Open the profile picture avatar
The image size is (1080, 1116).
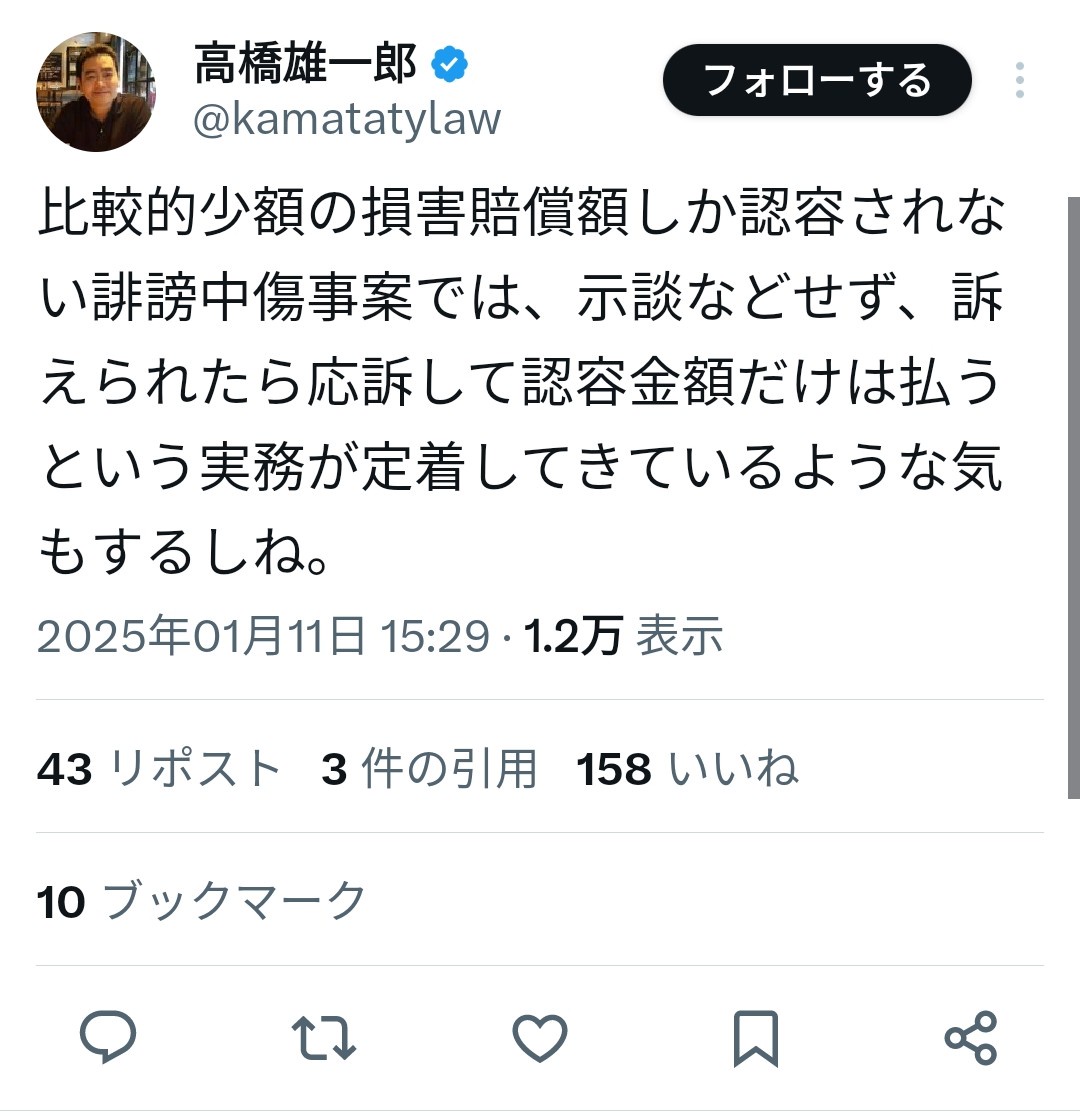coord(96,92)
